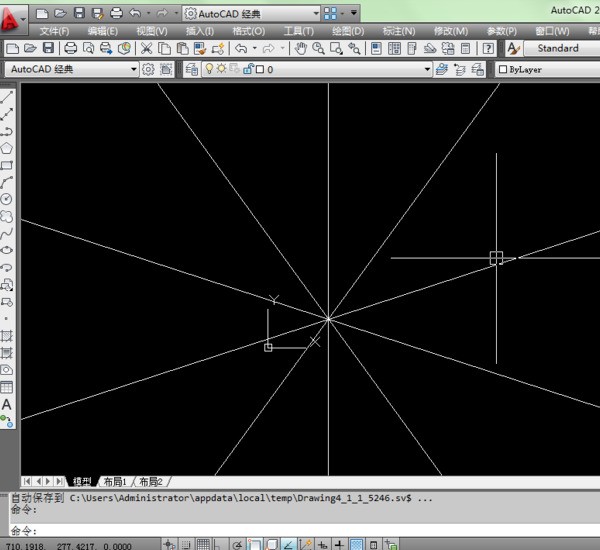
Task: Select the Polygon draw tool
Action: point(7,148)
